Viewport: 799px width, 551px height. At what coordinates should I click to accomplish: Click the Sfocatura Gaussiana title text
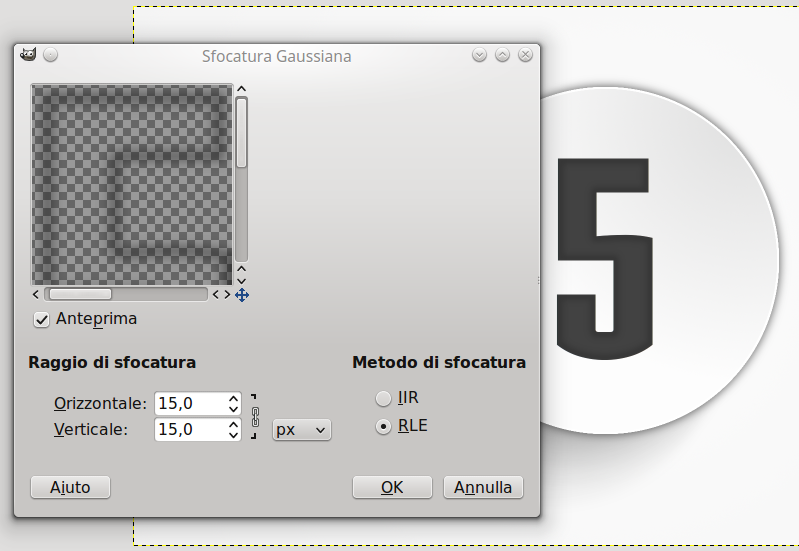tap(276, 56)
